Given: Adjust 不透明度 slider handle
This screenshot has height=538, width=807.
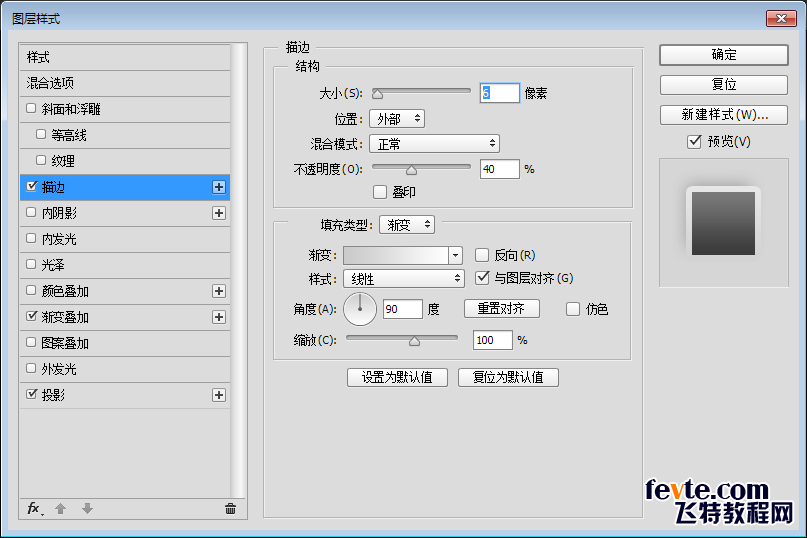Looking at the screenshot, I should 411,169.
